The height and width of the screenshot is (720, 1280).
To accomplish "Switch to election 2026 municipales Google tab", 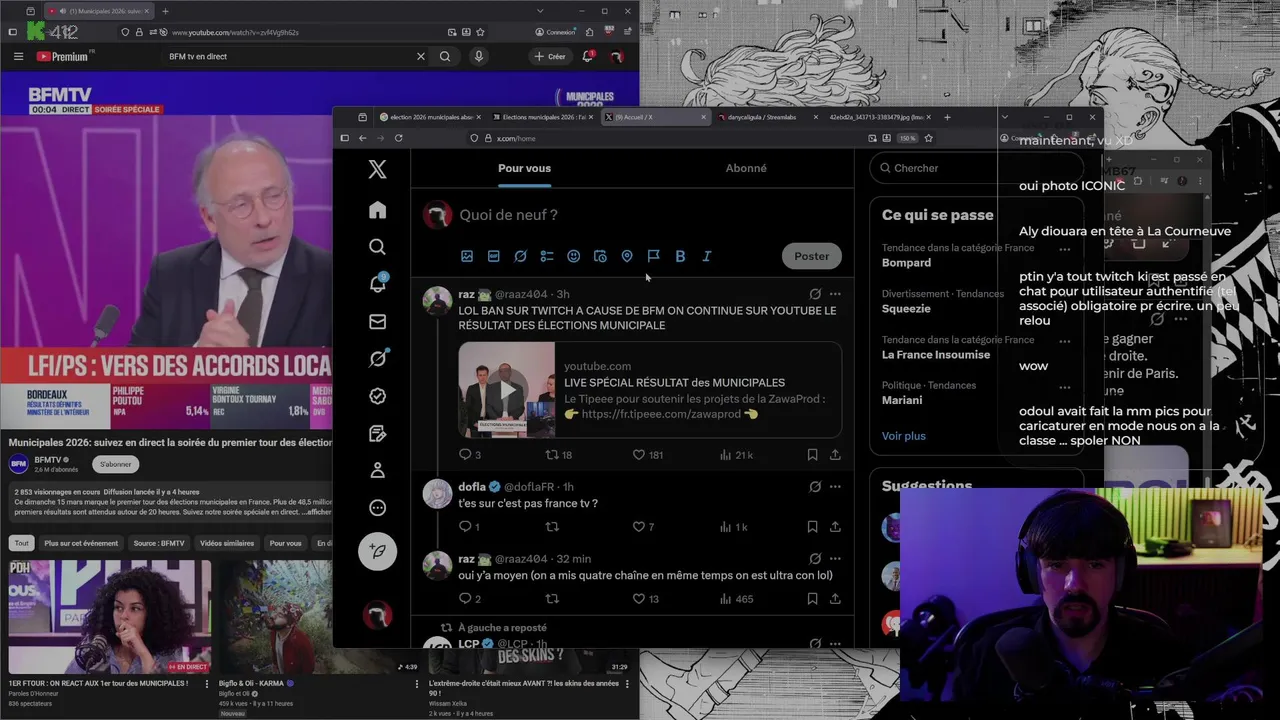I will 430,117.
